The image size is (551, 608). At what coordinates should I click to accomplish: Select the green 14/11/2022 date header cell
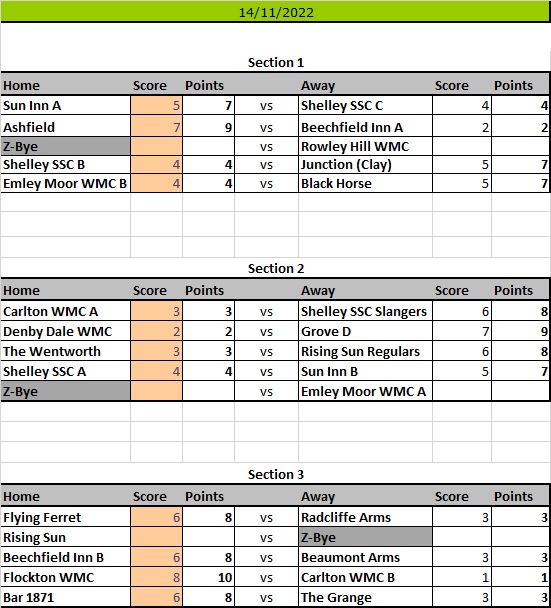tap(275, 12)
